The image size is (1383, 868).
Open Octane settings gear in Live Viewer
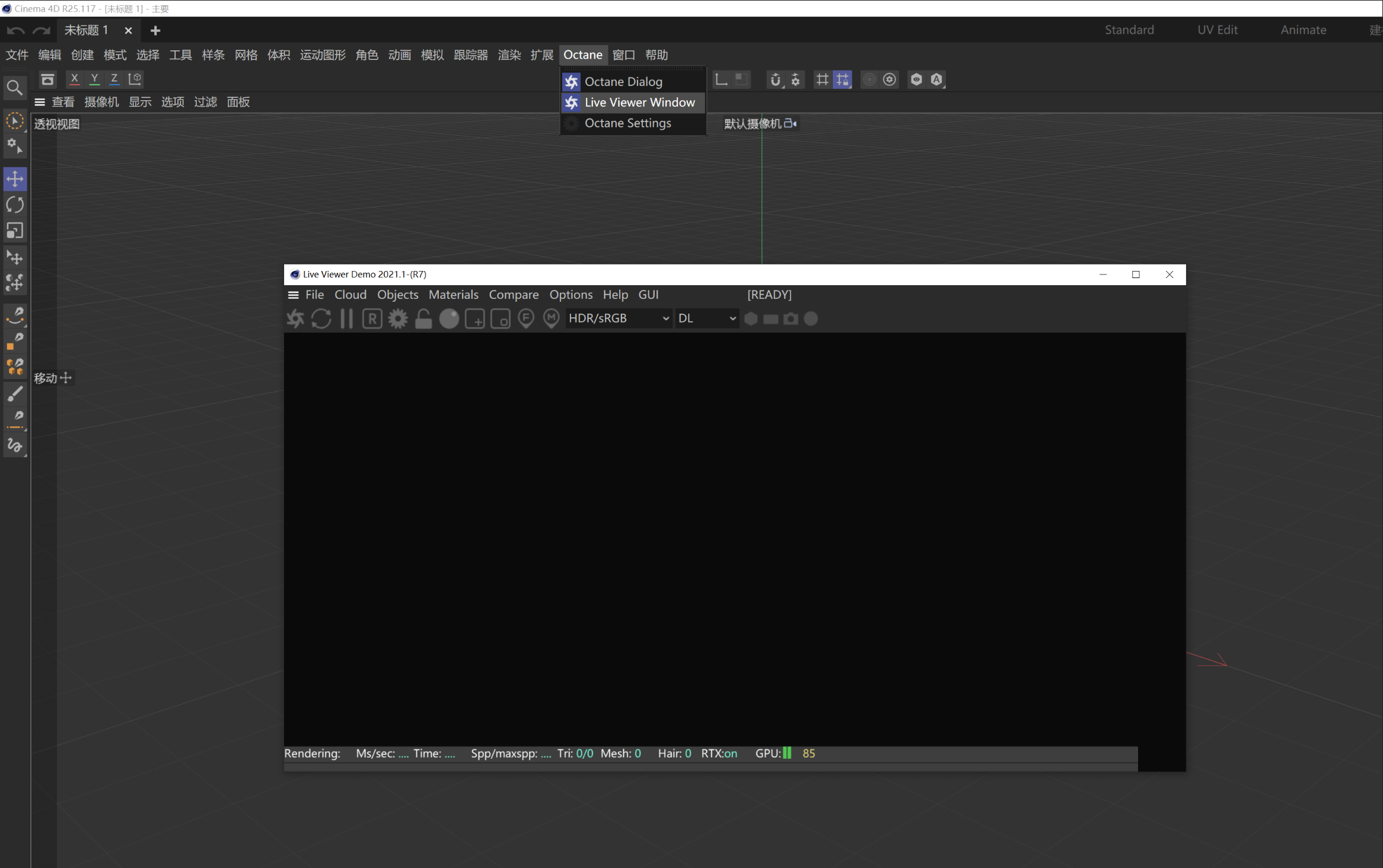[x=398, y=319]
